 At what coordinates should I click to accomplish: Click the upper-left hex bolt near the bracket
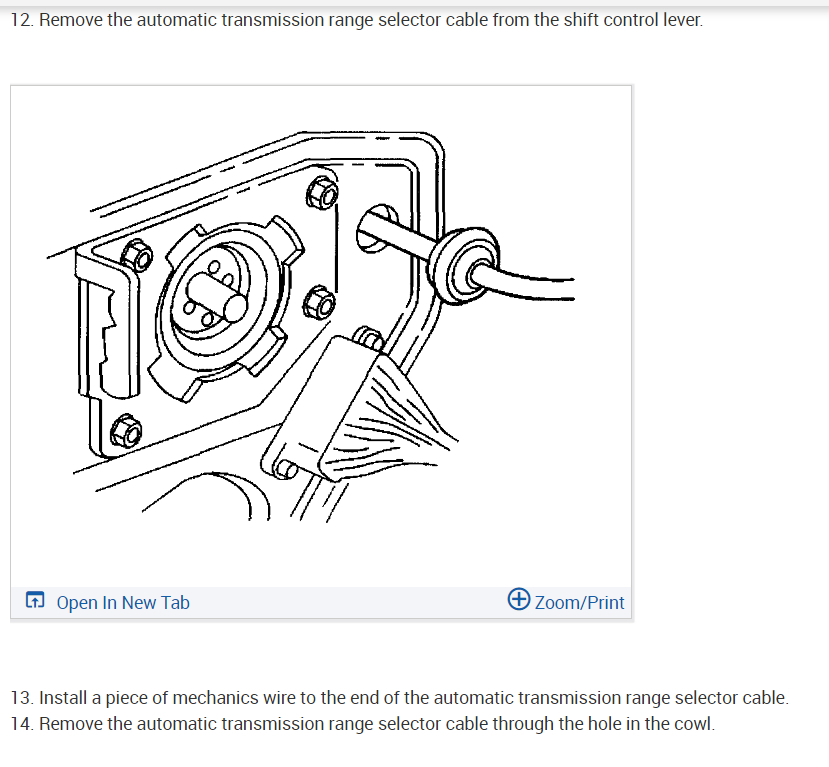coord(137,256)
